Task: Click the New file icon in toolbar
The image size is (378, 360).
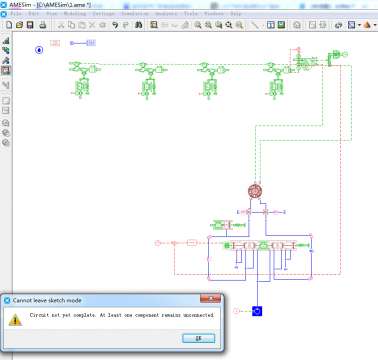Action: pos(9,25)
